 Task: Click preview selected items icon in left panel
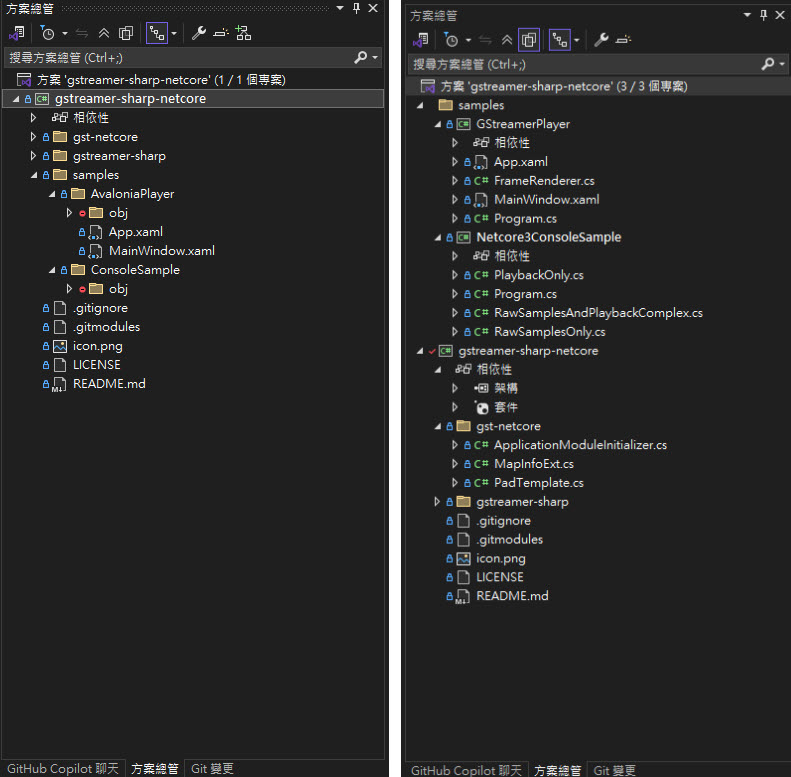point(220,33)
